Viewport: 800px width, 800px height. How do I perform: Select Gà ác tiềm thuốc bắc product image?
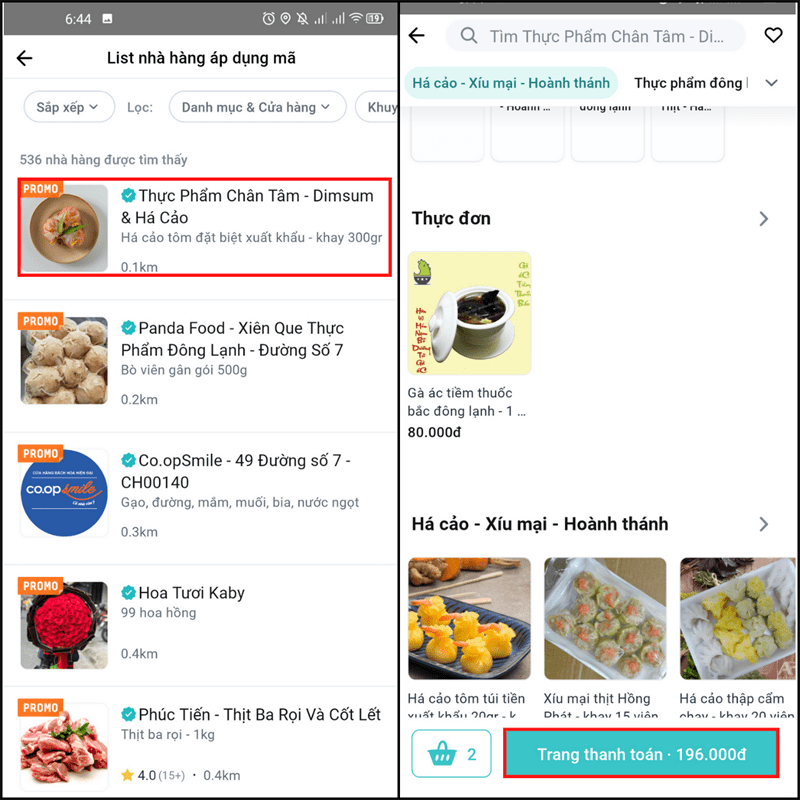469,313
